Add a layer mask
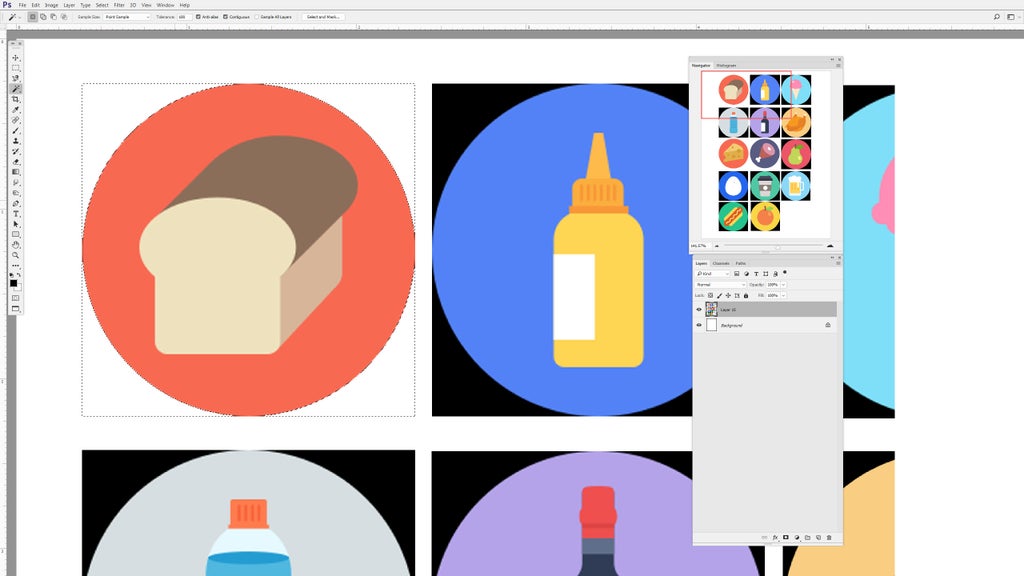Image resolution: width=1024 pixels, height=576 pixels. click(x=786, y=537)
